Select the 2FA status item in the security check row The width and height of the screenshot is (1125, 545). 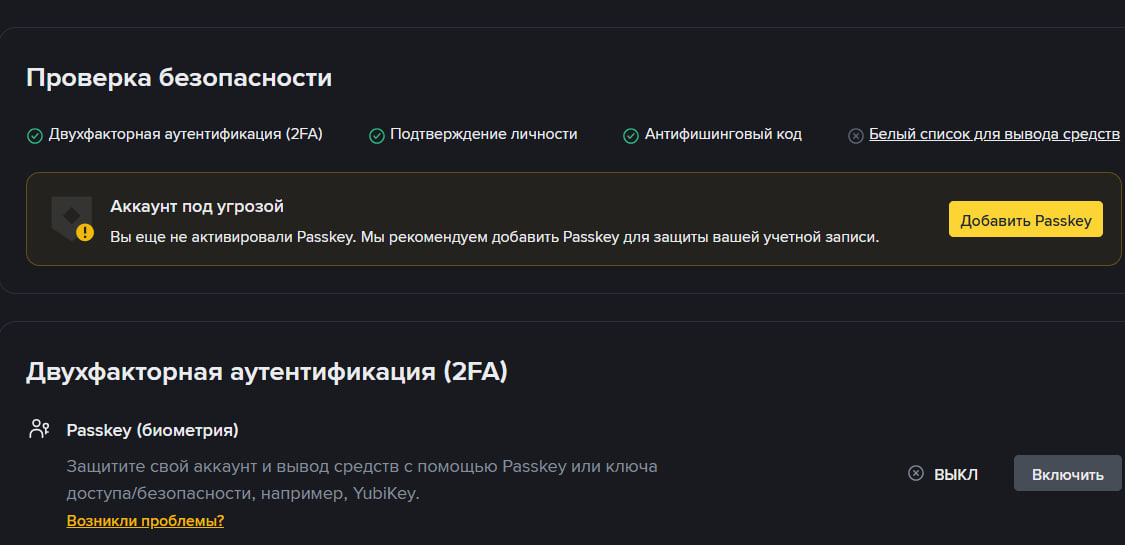tap(186, 134)
